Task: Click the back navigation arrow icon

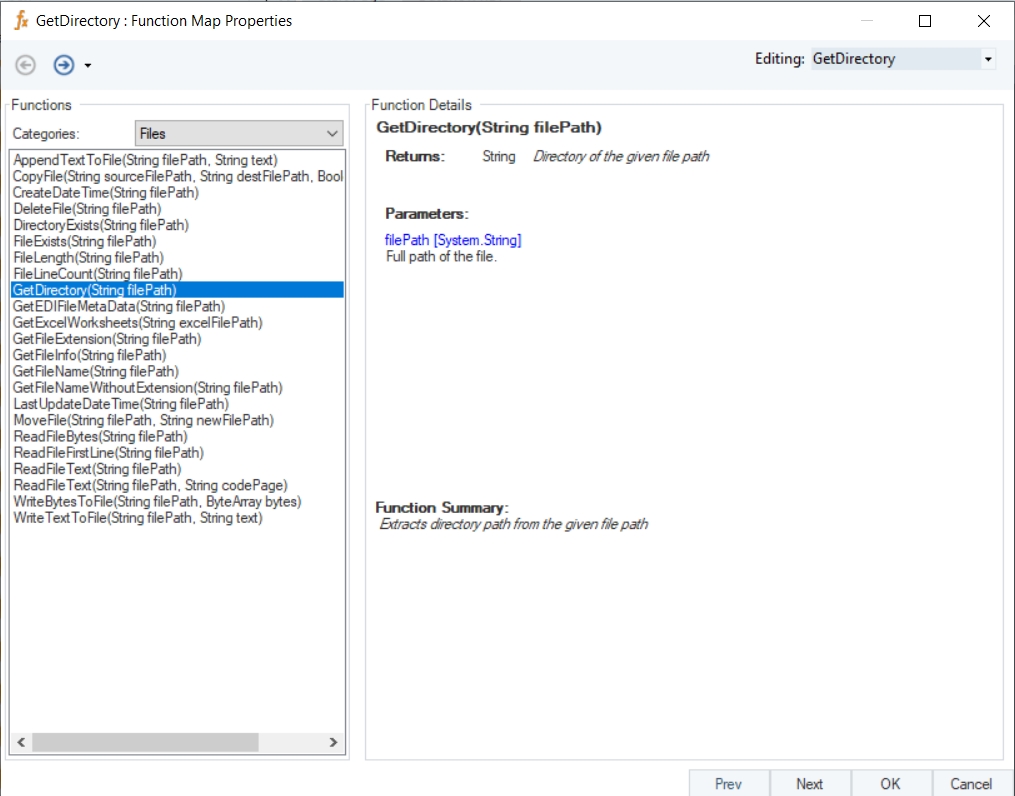Action: [x=26, y=65]
